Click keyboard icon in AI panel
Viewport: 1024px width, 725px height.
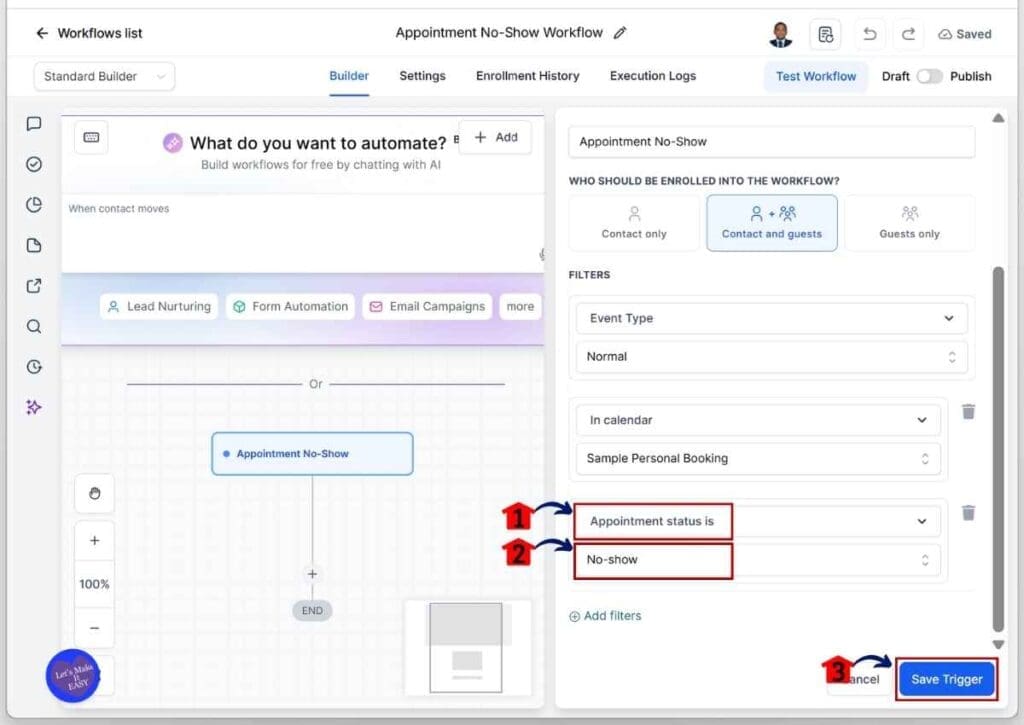click(91, 137)
